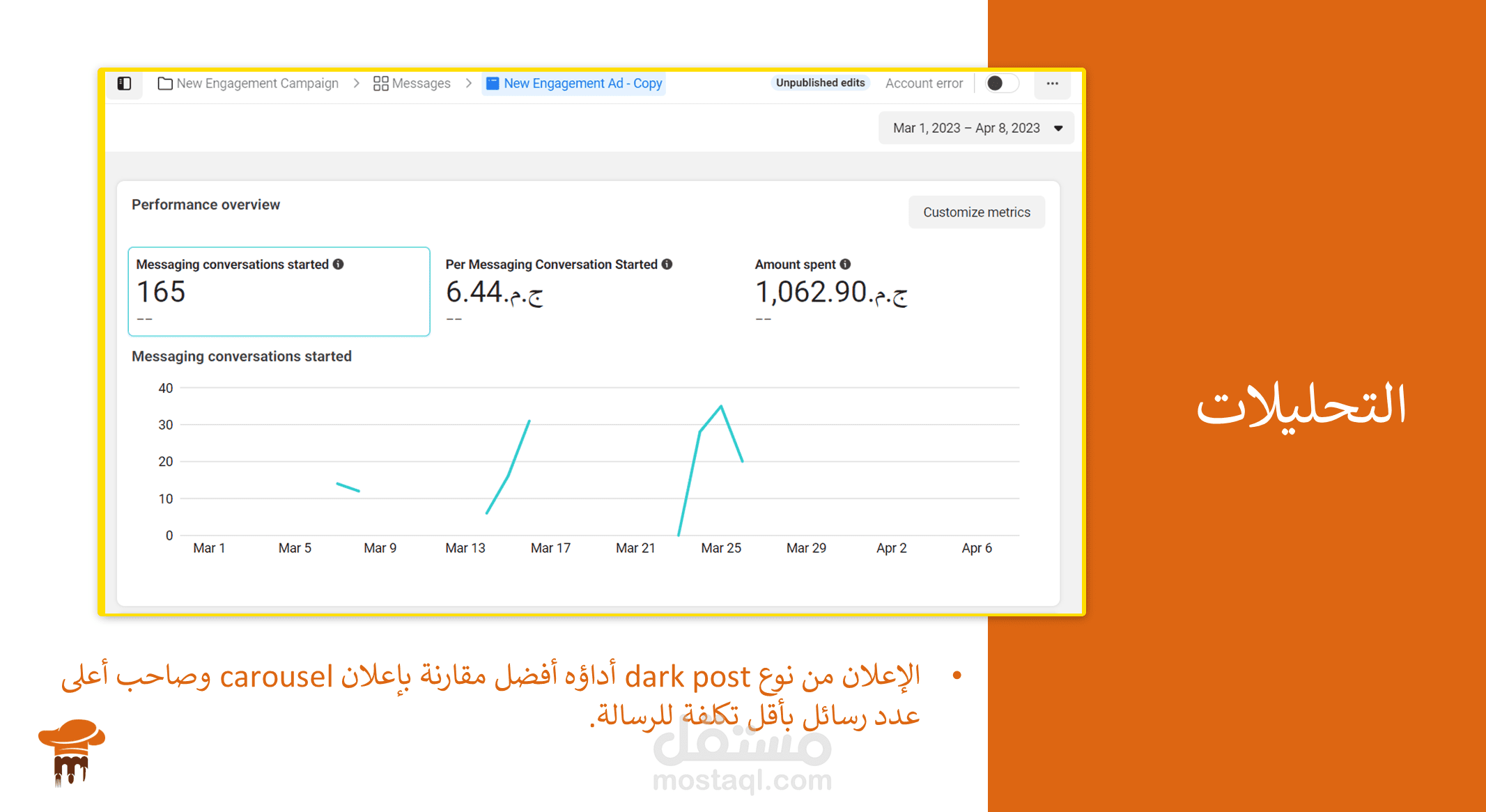Click the chevron after New Engagement Campaign

(x=357, y=84)
